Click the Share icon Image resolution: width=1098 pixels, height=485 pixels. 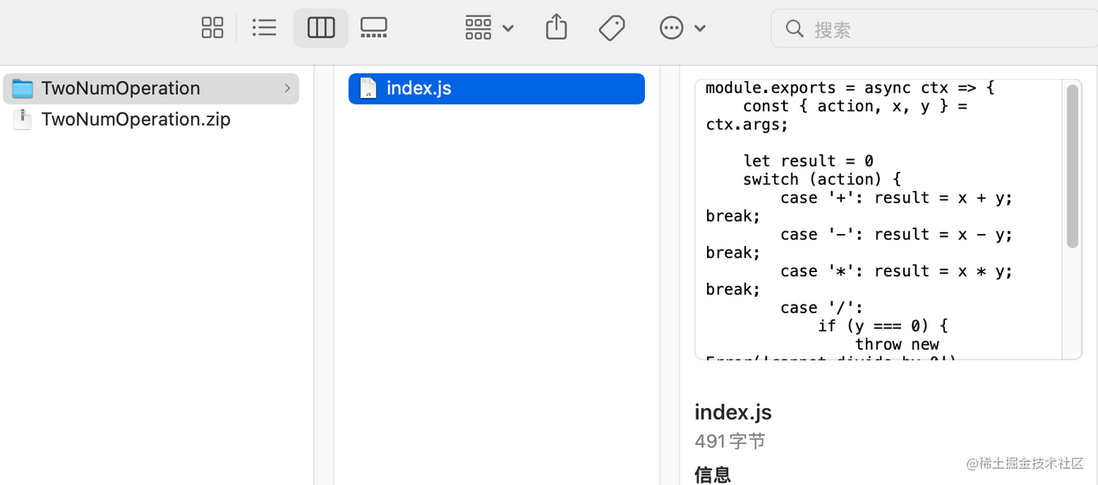(x=556, y=28)
